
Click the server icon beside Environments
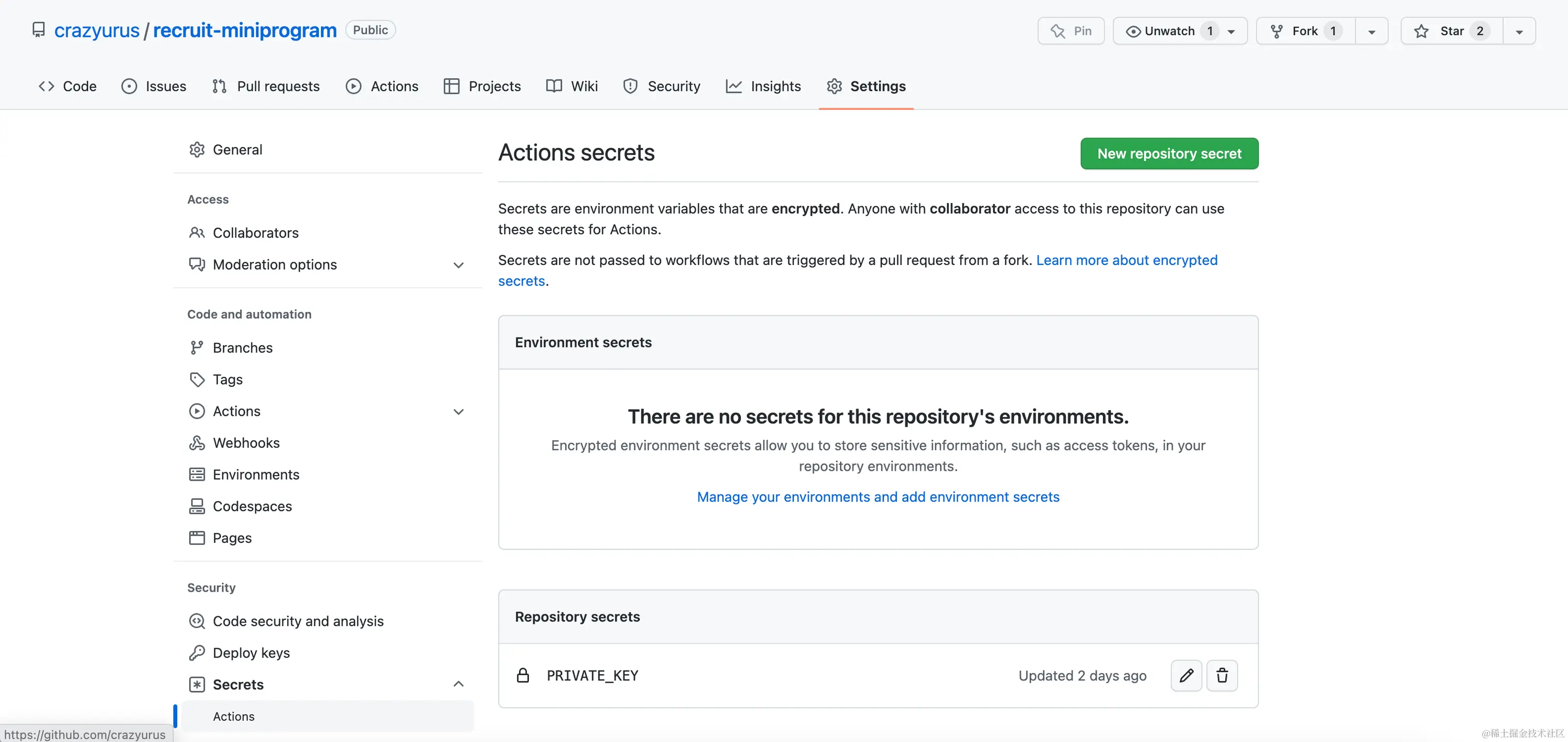tap(197, 474)
